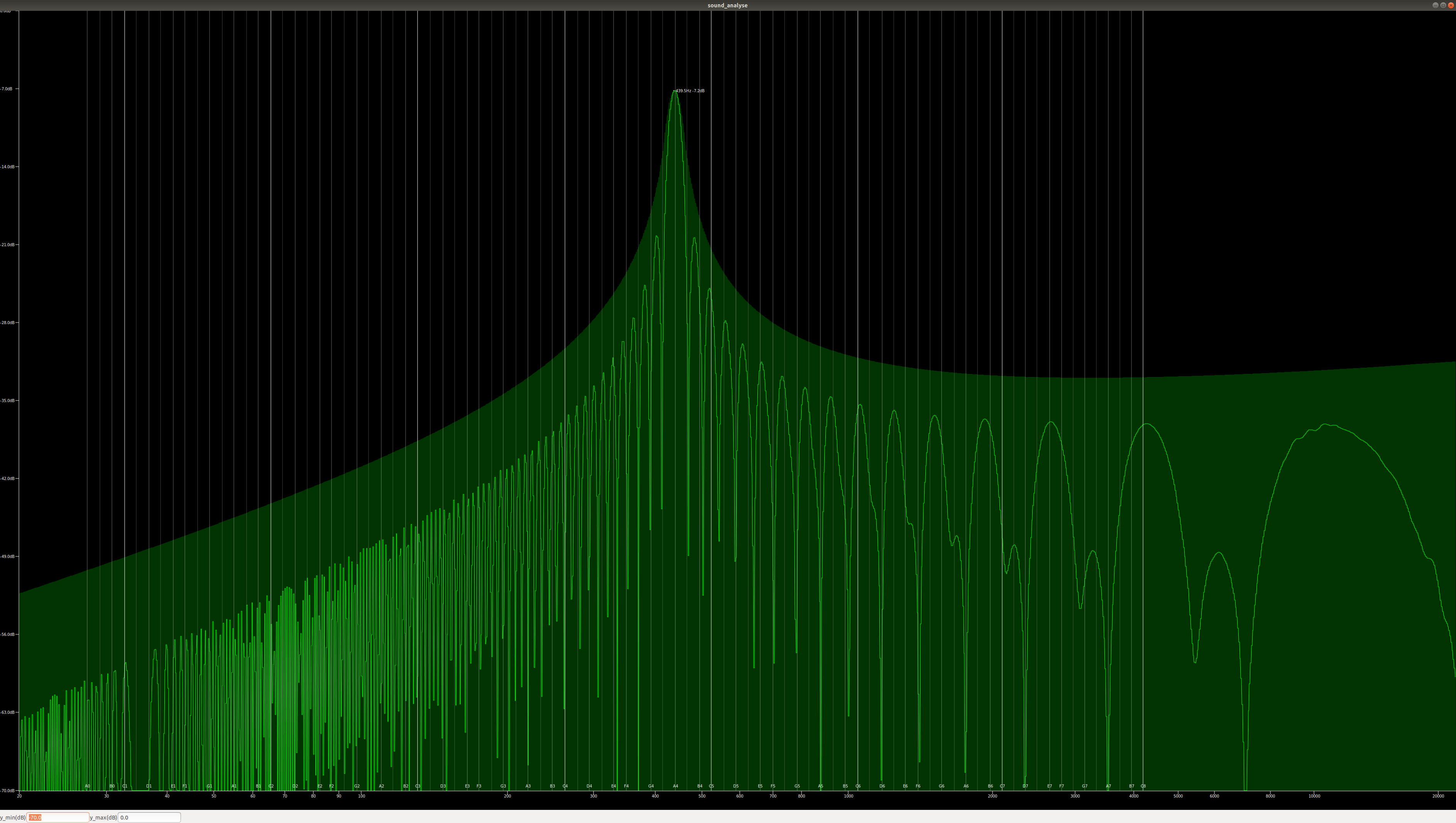Click the C4 note label
The width and height of the screenshot is (1456, 823).
[x=565, y=786]
